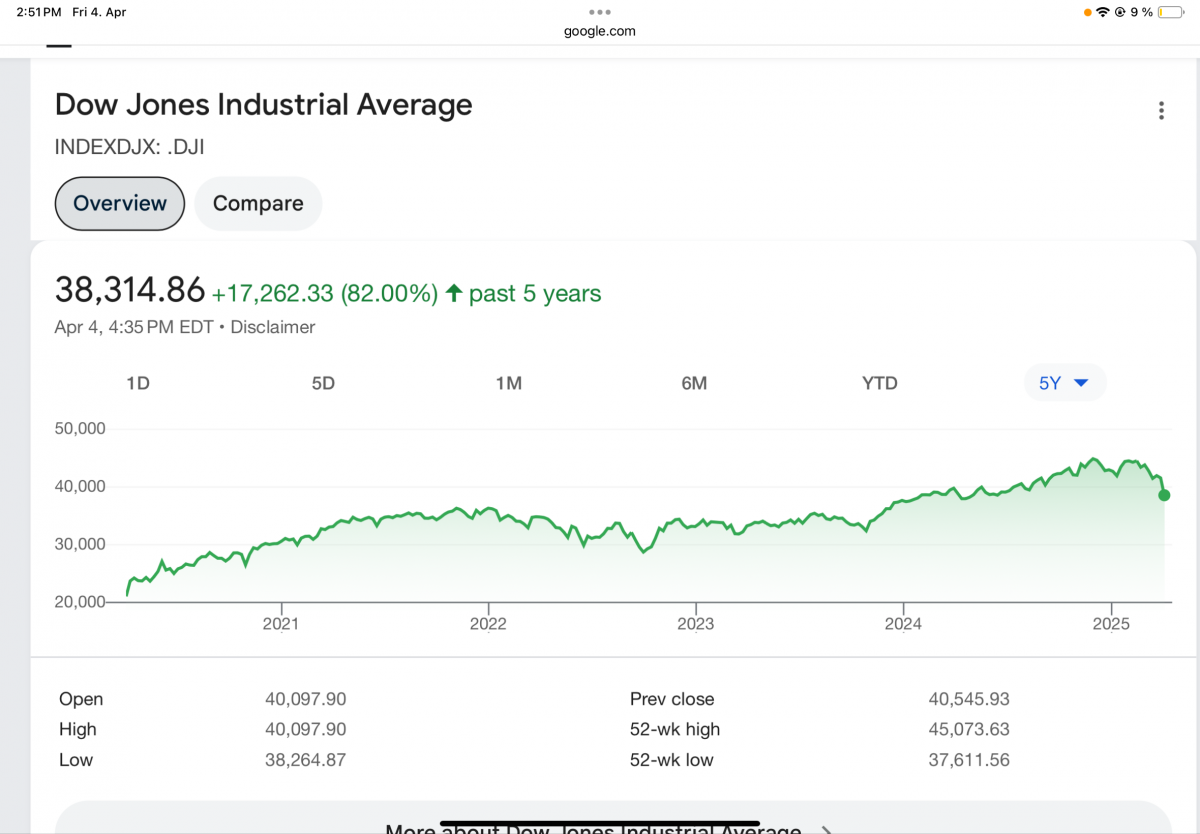Open the Disclaimer link
This screenshot has height=834, width=1200.
[x=273, y=327]
